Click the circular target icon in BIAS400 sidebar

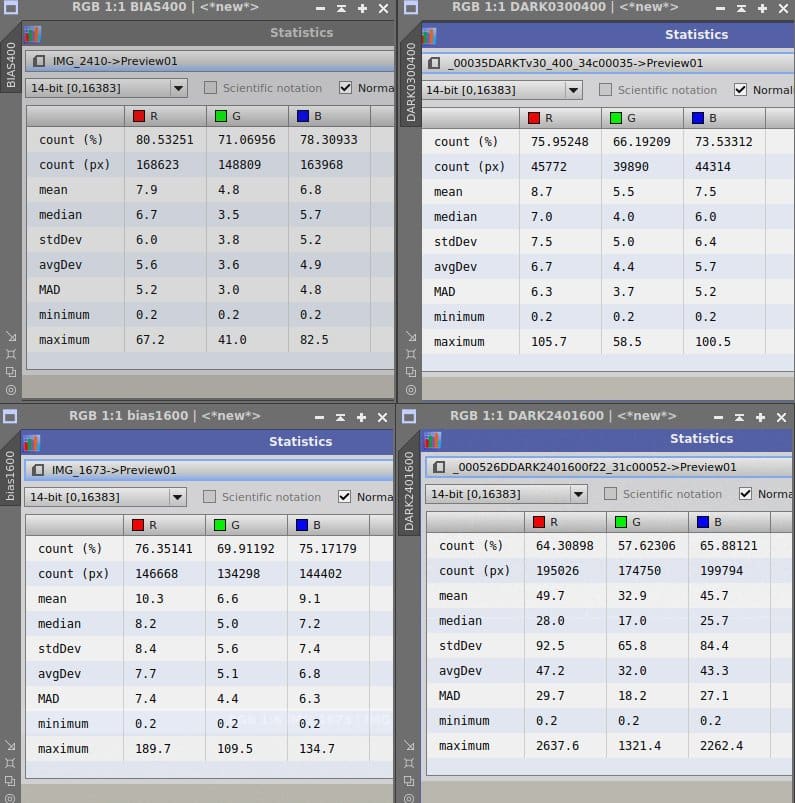[x=11, y=390]
